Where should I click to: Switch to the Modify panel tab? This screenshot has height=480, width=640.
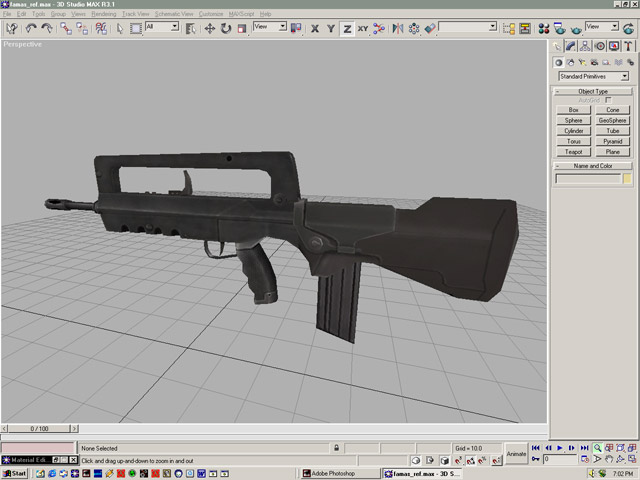[571, 46]
